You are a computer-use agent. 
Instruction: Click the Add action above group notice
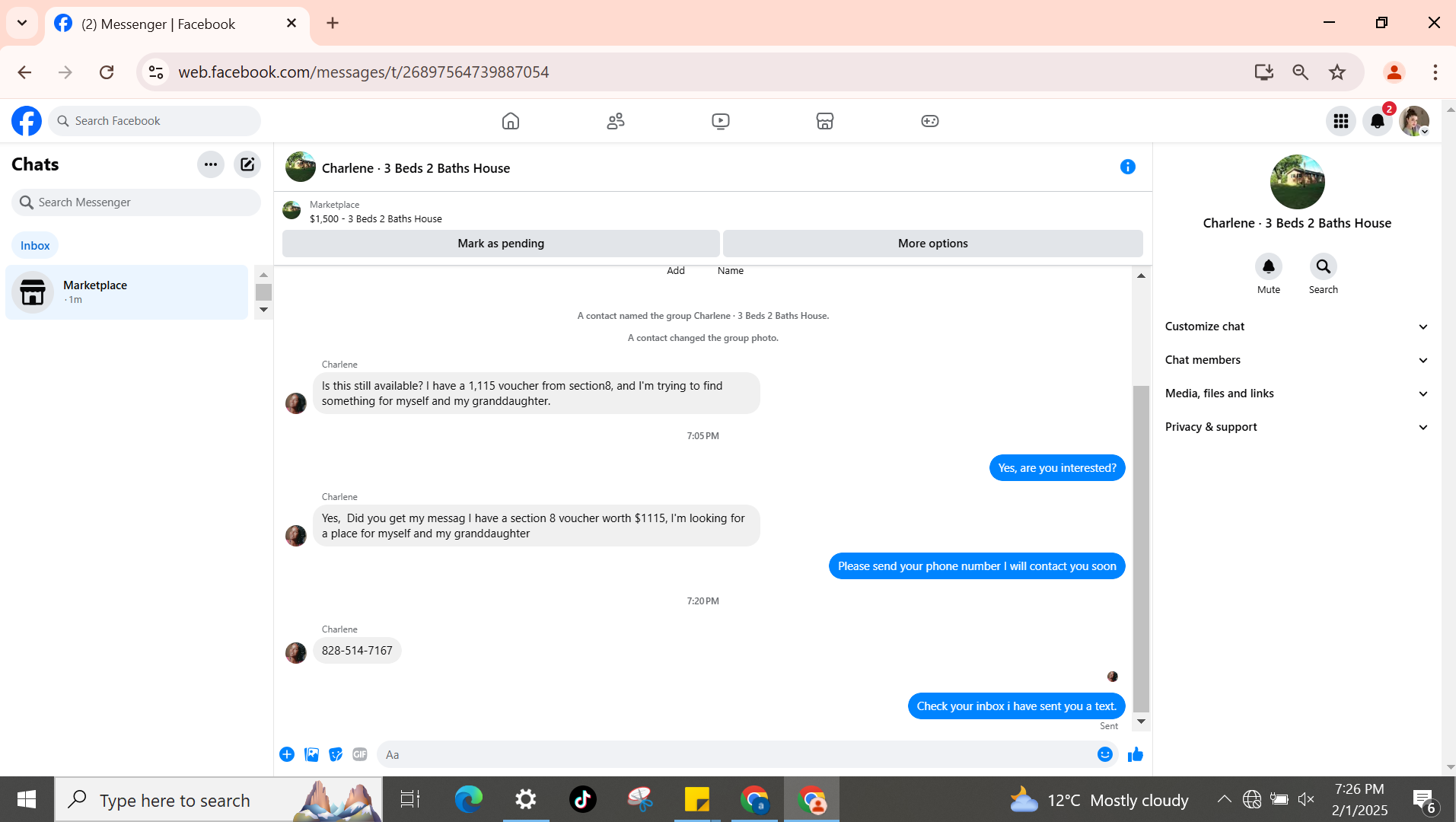[x=676, y=271]
